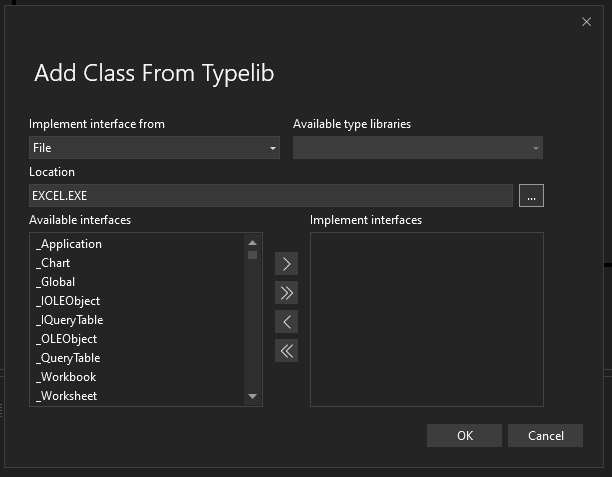Choose the _IOLEObject interface

pos(69,301)
